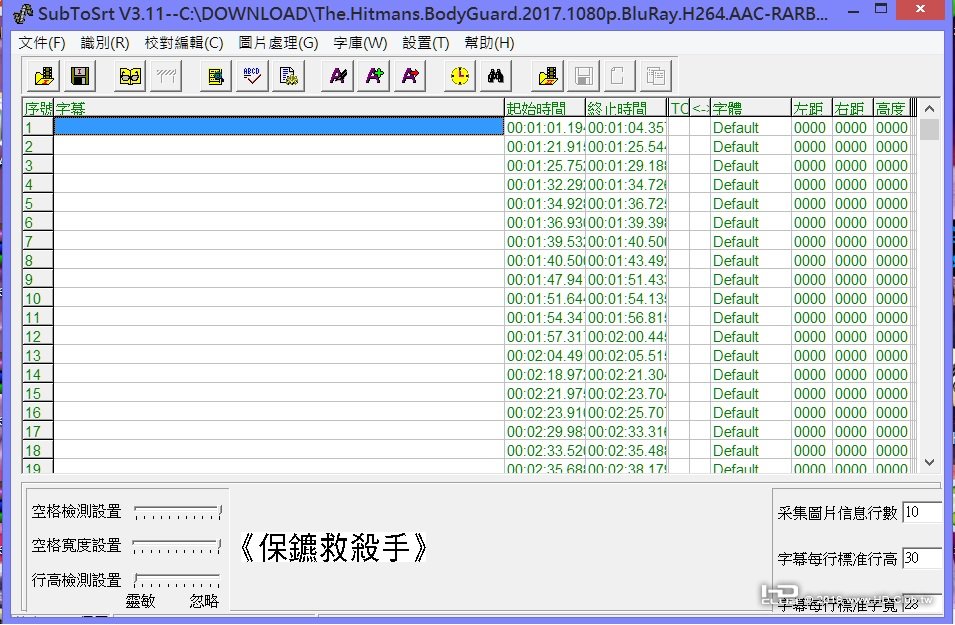Click the SubToSrt app icon in title bar

point(23,13)
